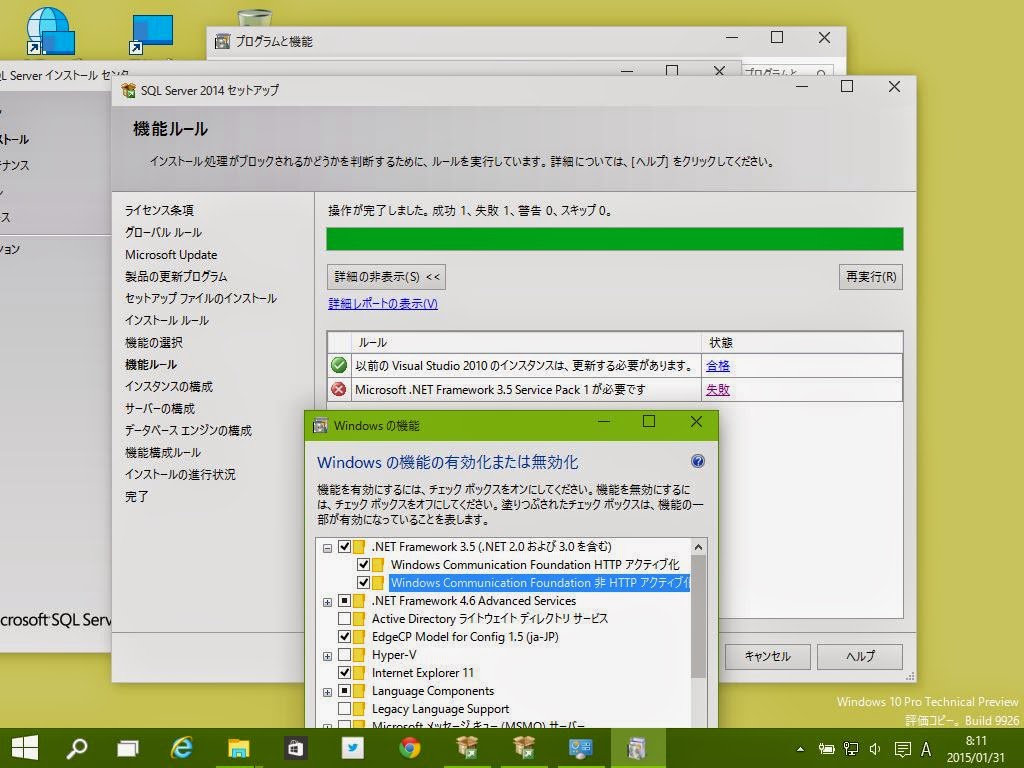Check Active Directory ライトウェイト checkbox
This screenshot has width=1024, height=768.
point(344,618)
